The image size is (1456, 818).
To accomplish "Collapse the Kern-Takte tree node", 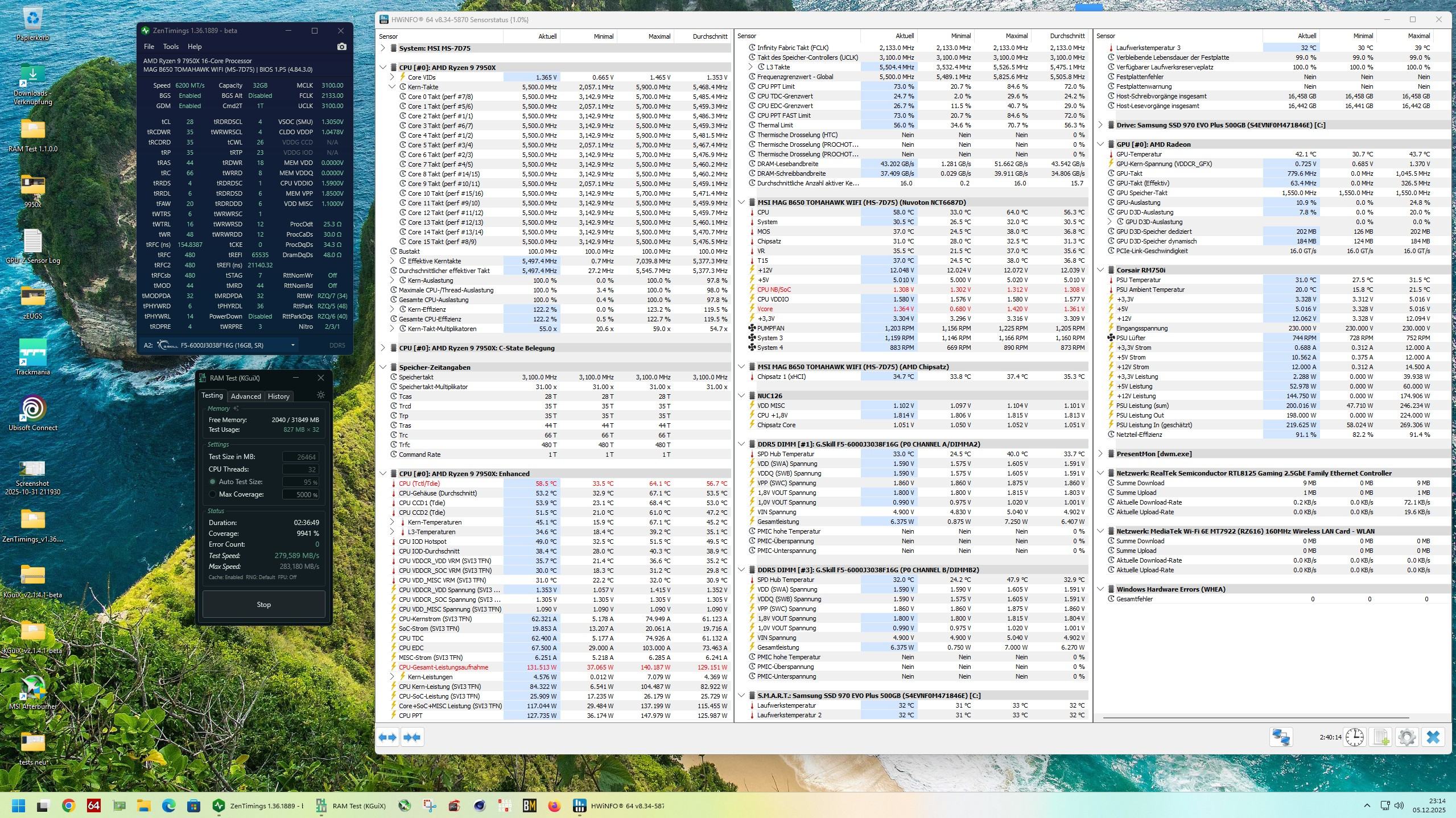I will [392, 87].
